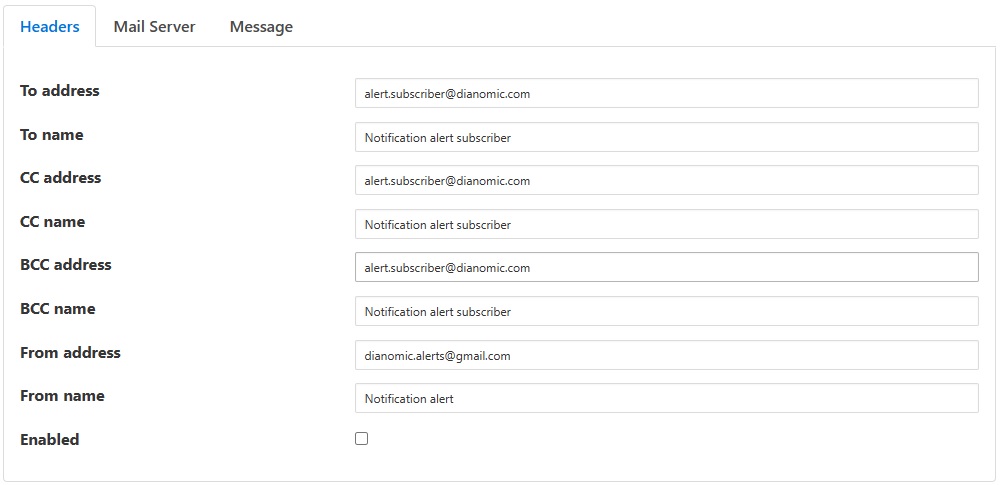This screenshot has width=1002, height=485.
Task: Click the "CC address" label text
Action: pyautogui.click(x=61, y=178)
